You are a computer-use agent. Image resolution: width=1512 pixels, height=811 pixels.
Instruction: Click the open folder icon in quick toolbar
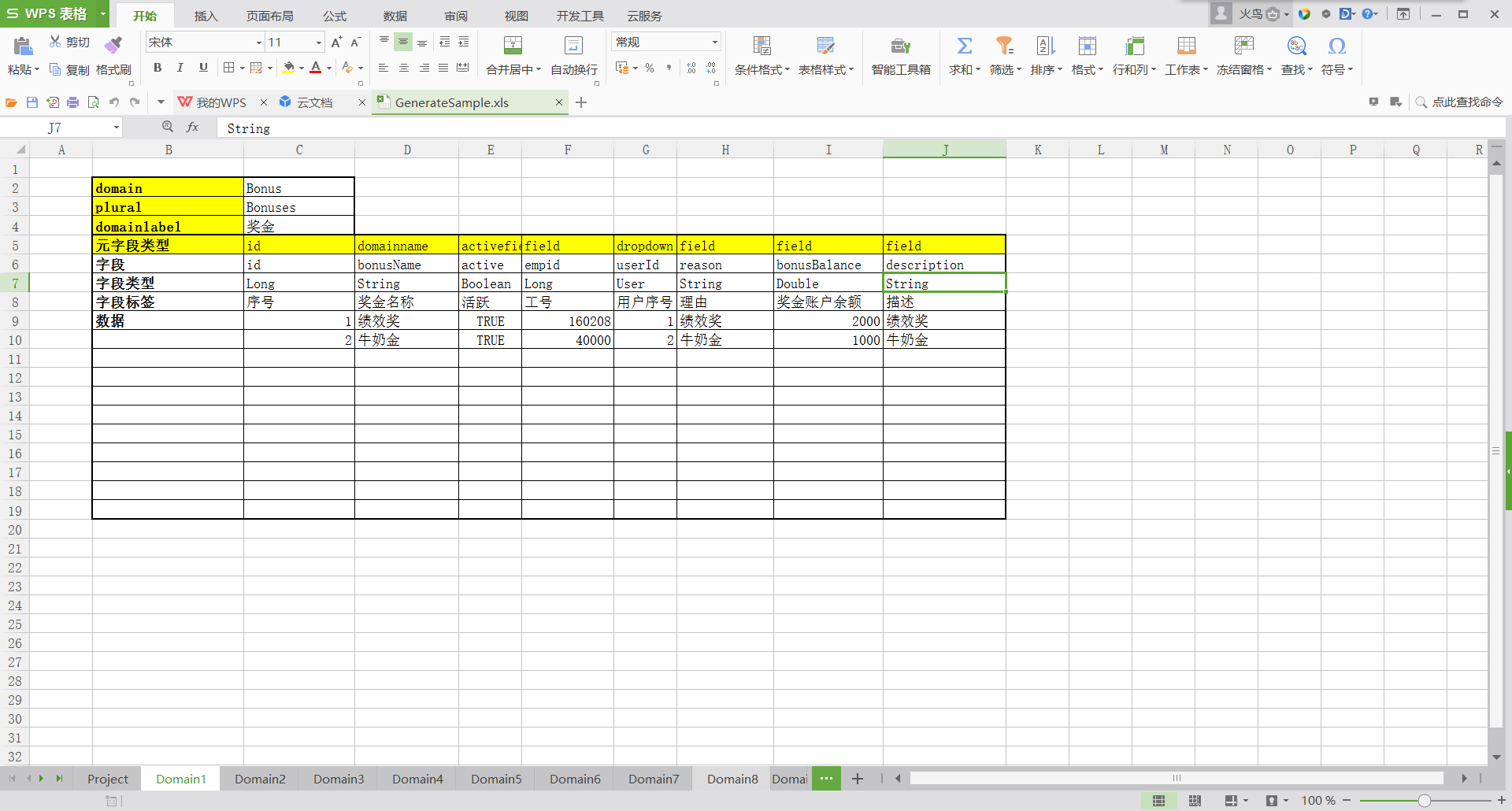(12, 102)
